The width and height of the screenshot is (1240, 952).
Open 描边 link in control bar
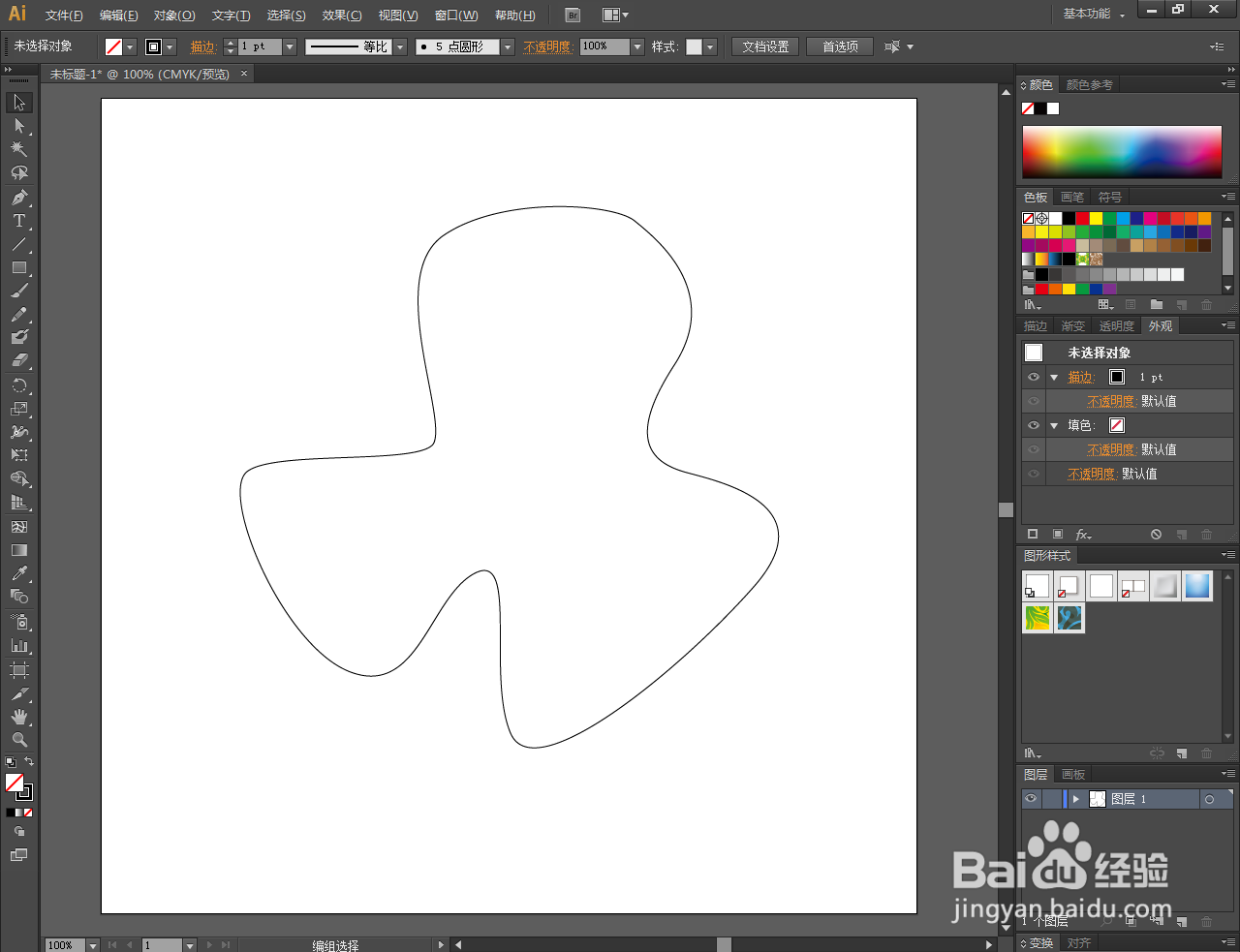tap(202, 46)
